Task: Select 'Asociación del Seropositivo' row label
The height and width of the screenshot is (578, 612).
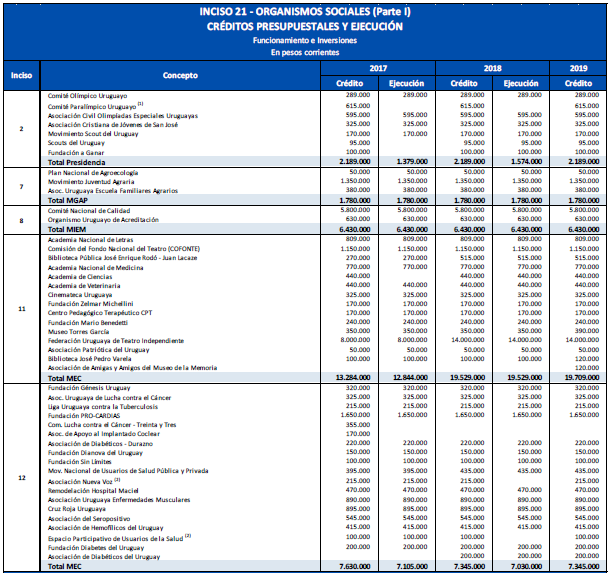Action: point(89,519)
